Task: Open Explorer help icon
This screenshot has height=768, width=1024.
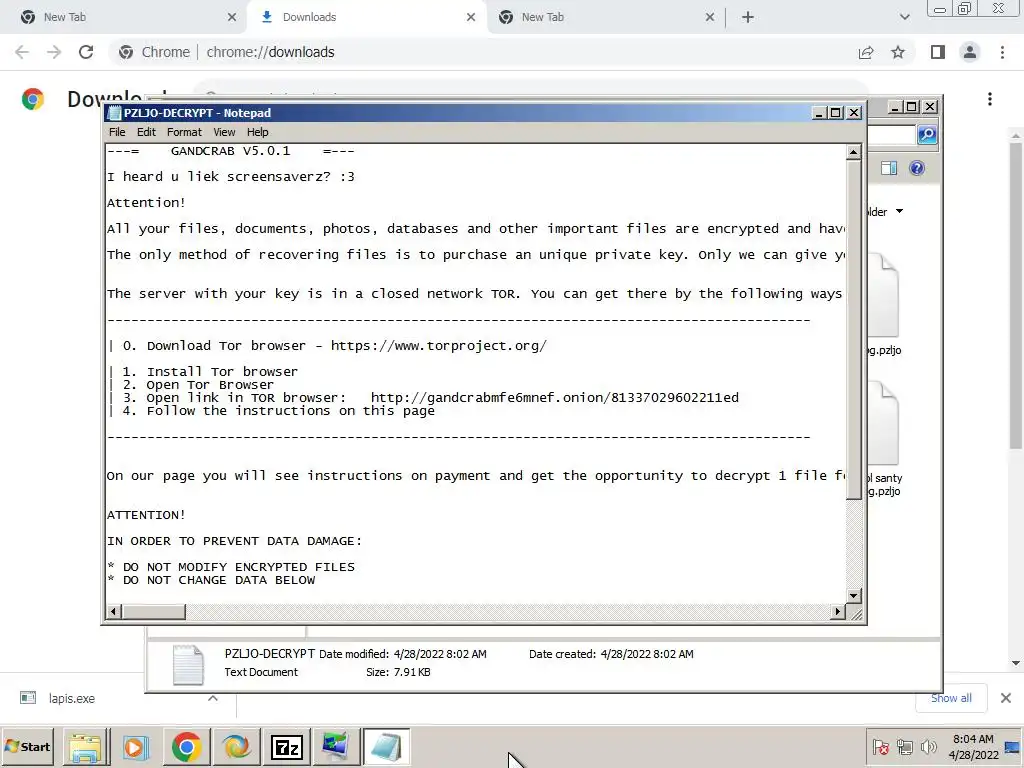Action: pyautogui.click(x=917, y=168)
